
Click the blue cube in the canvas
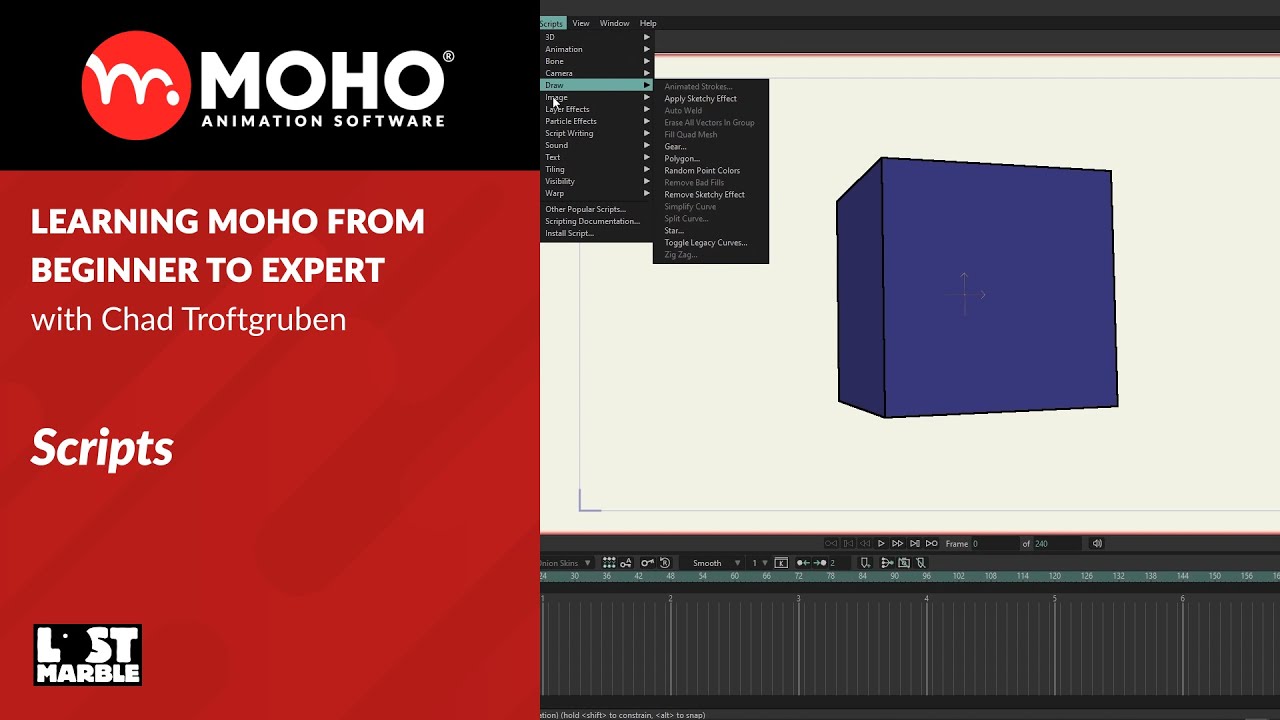(x=977, y=287)
